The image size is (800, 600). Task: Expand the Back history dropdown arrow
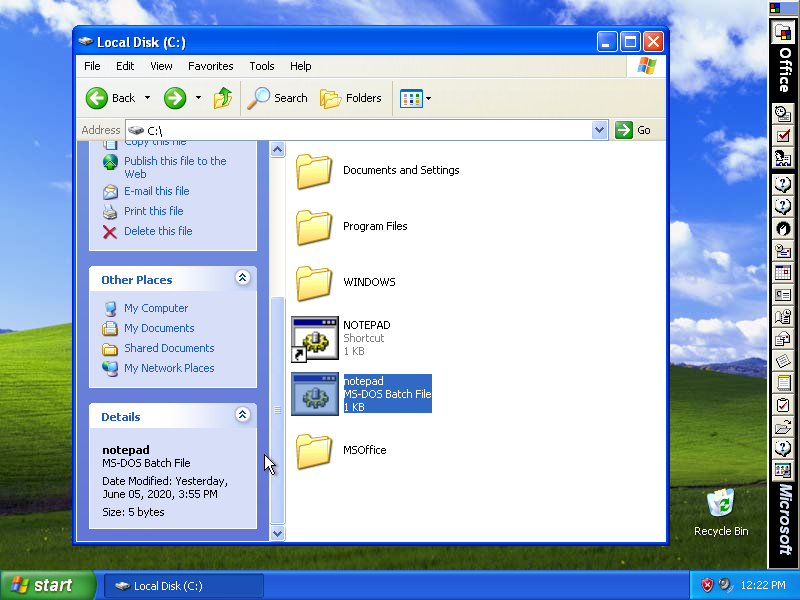[x=147, y=98]
